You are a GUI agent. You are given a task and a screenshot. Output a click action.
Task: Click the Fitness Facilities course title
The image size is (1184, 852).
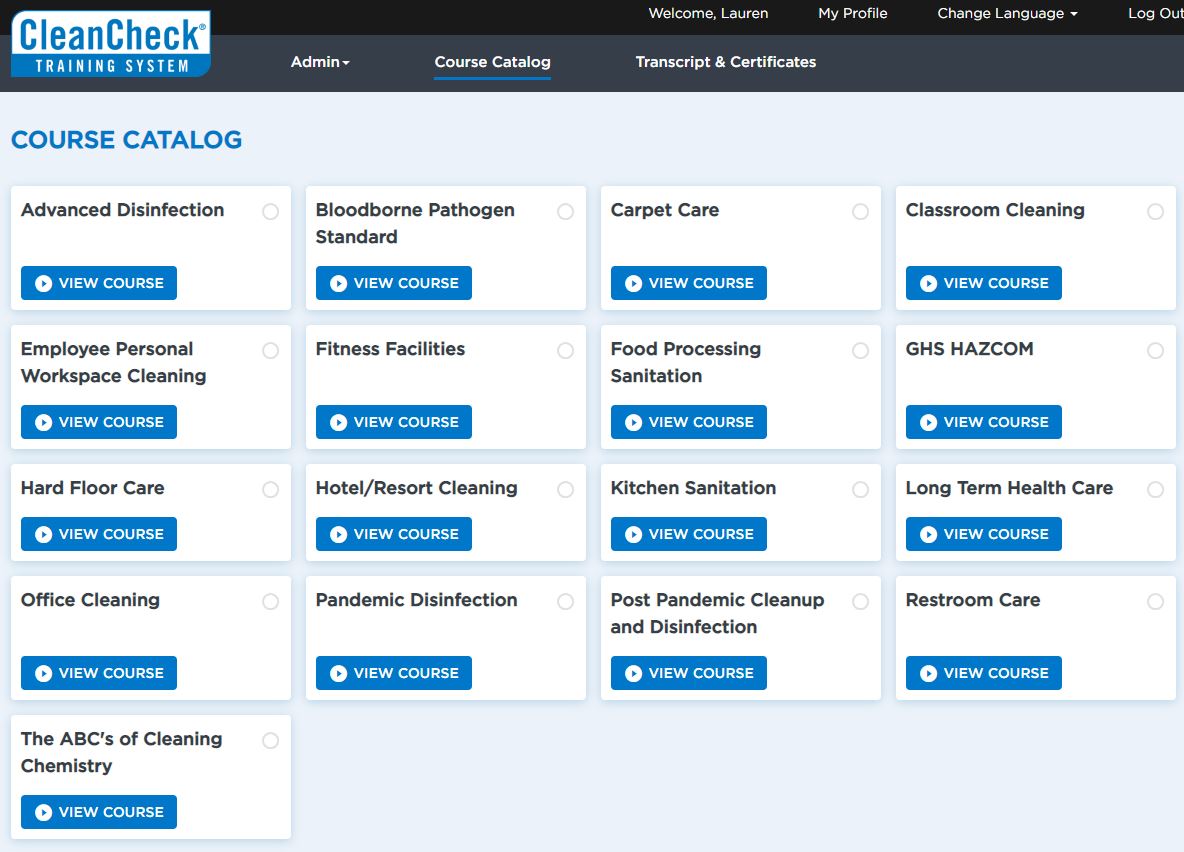390,349
